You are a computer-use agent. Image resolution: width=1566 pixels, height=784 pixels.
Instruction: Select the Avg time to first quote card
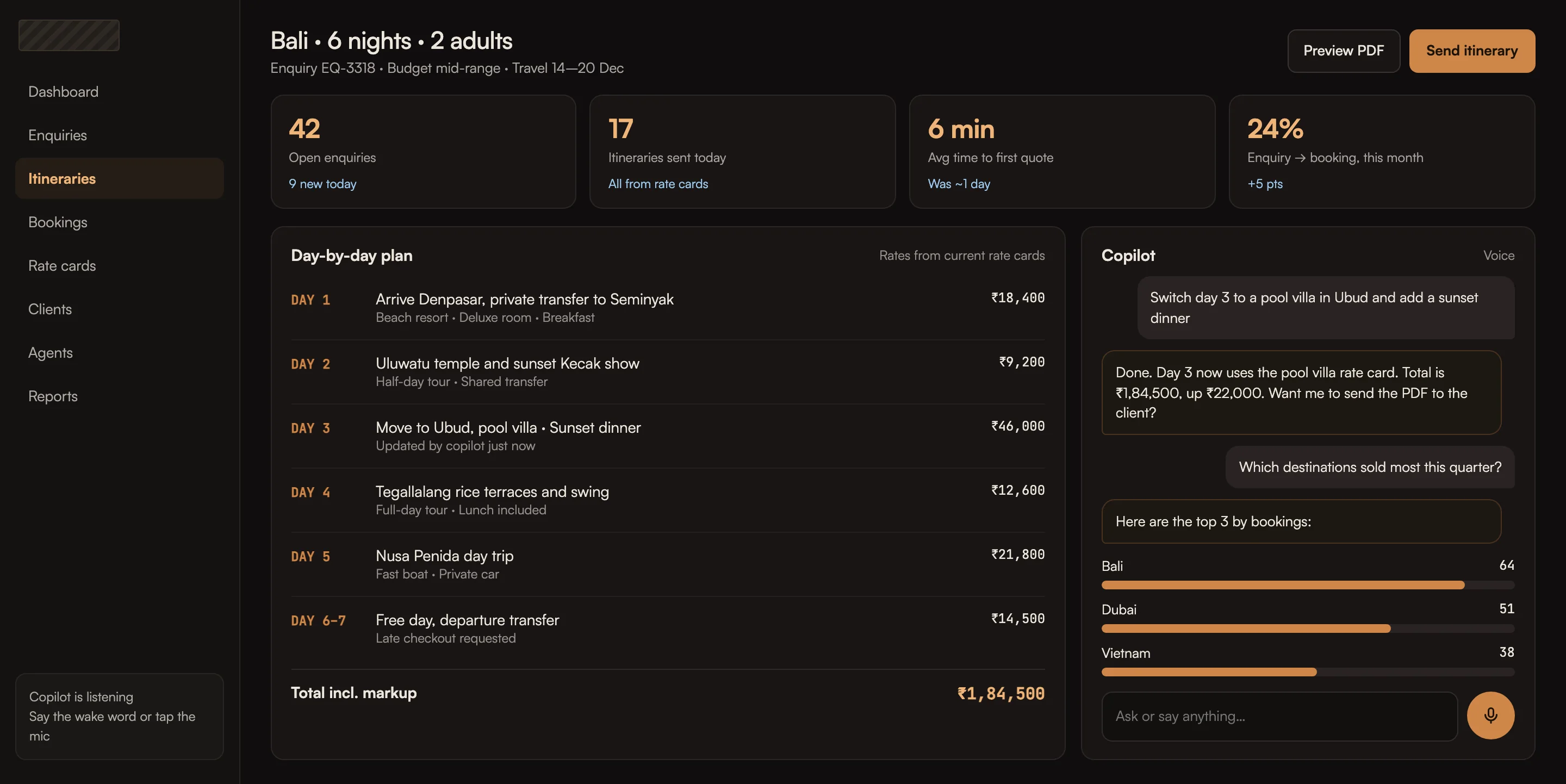[x=1062, y=151]
